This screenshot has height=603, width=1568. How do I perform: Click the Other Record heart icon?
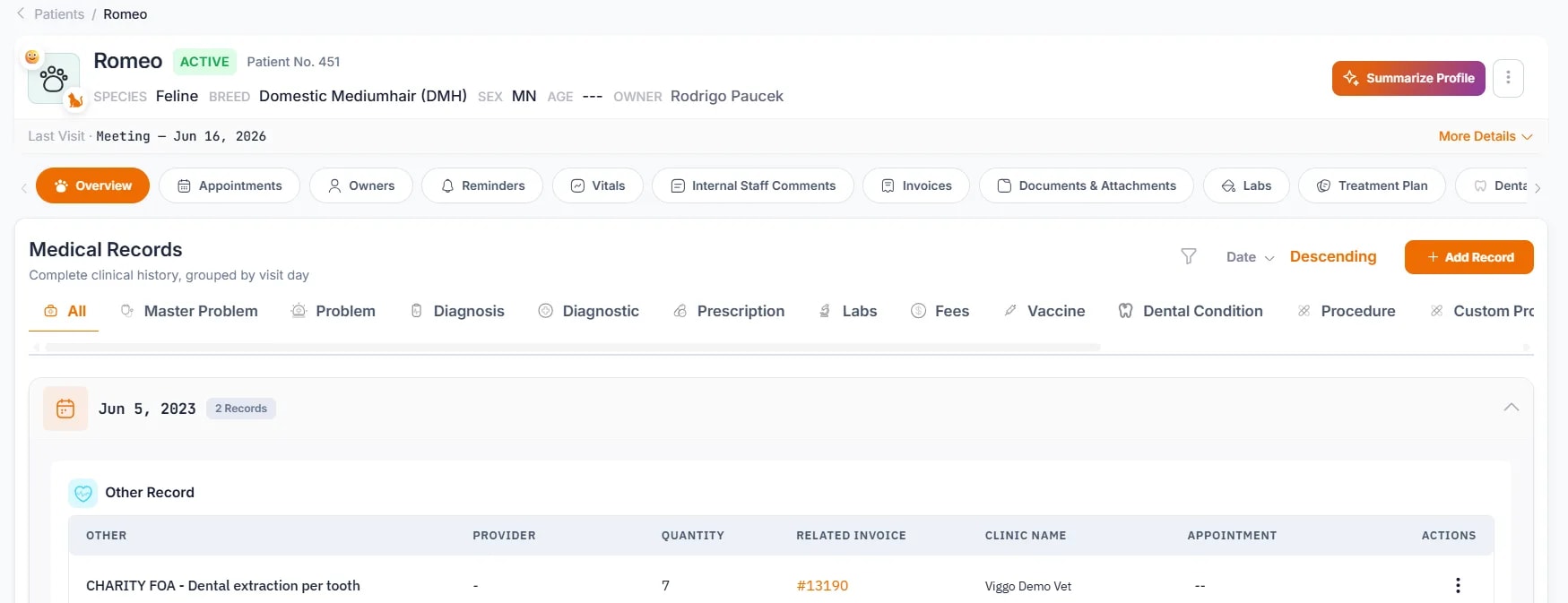pos(83,493)
